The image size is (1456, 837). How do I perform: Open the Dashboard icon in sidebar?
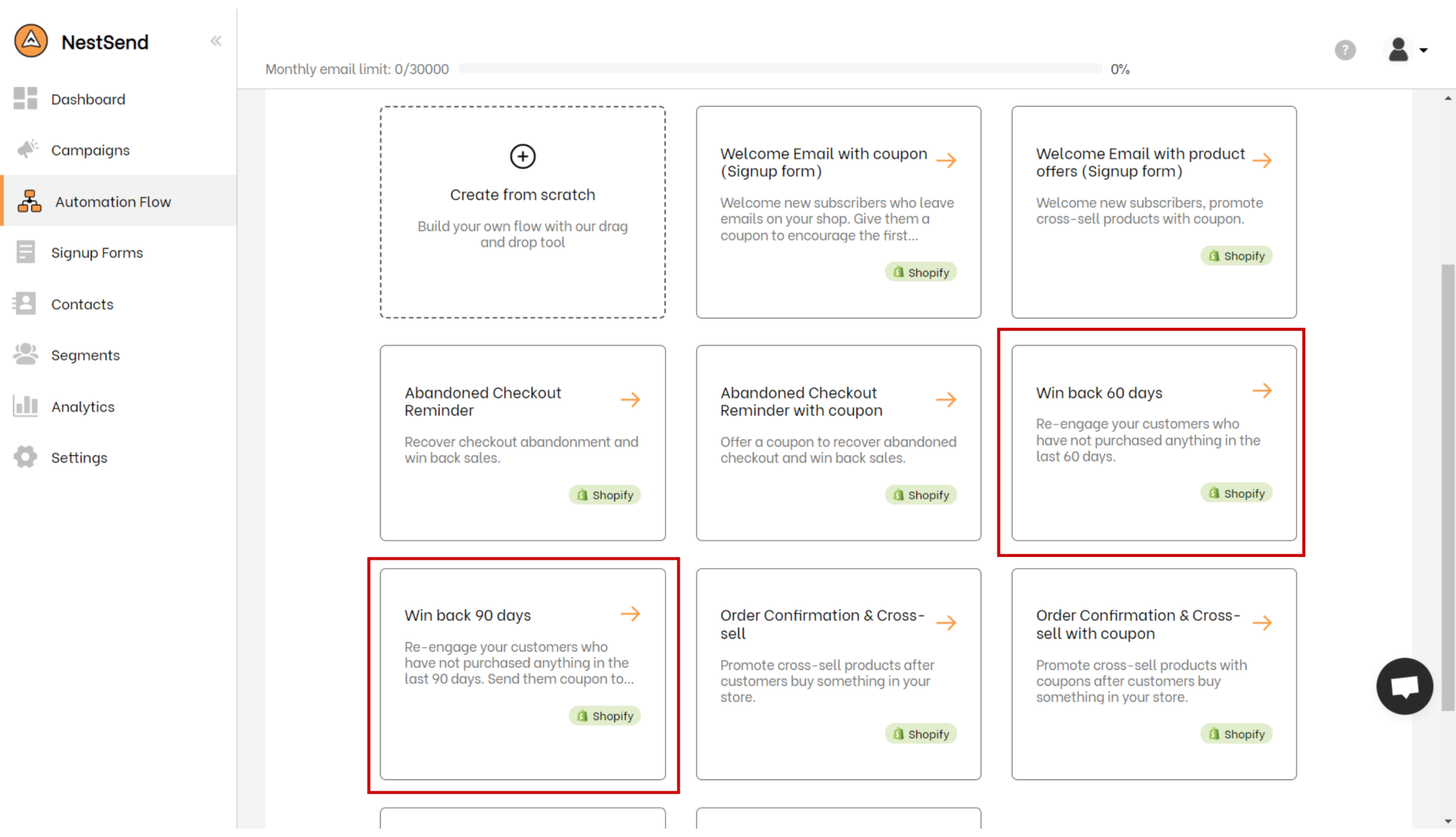coord(26,99)
